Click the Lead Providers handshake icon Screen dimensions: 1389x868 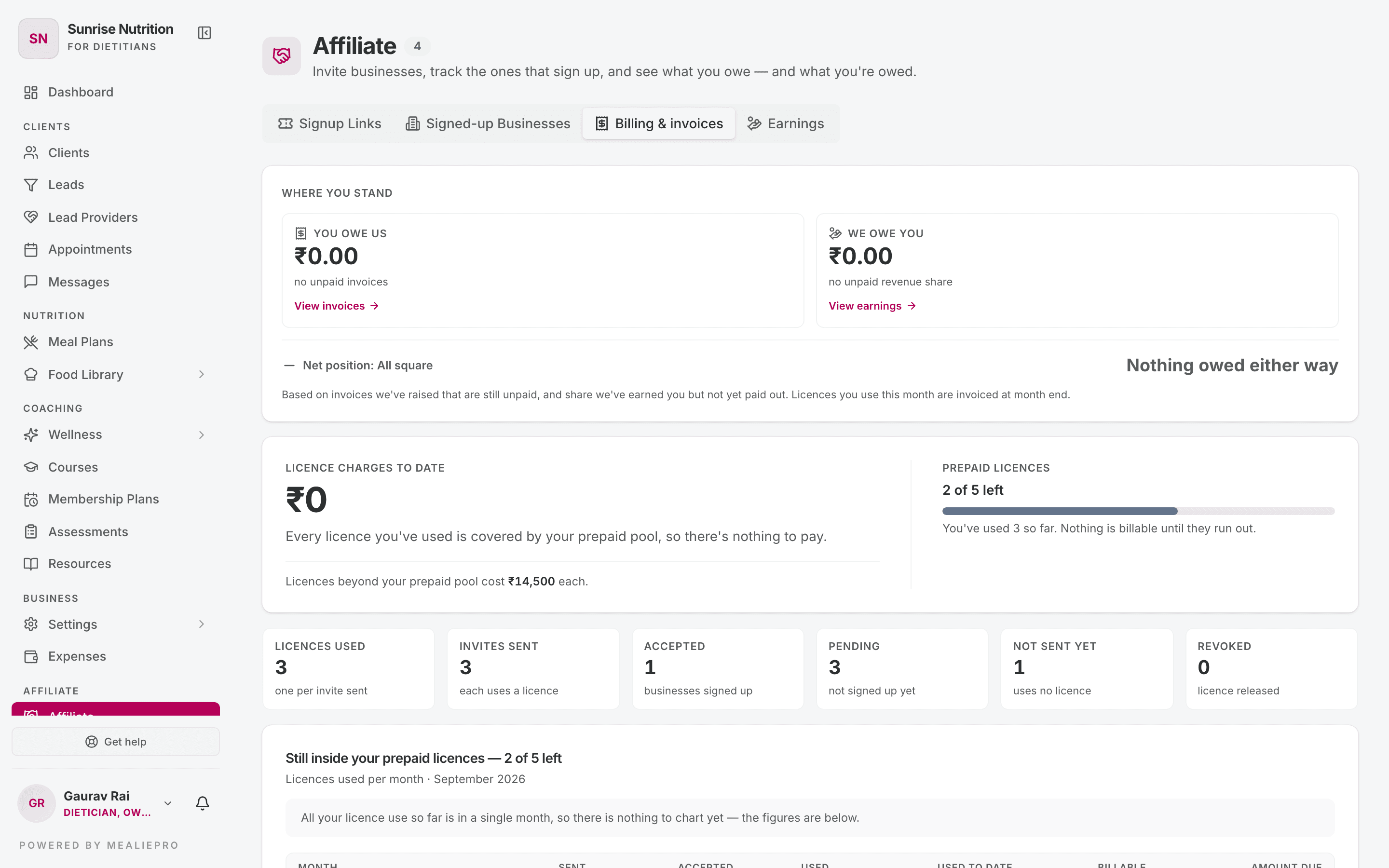click(31, 217)
